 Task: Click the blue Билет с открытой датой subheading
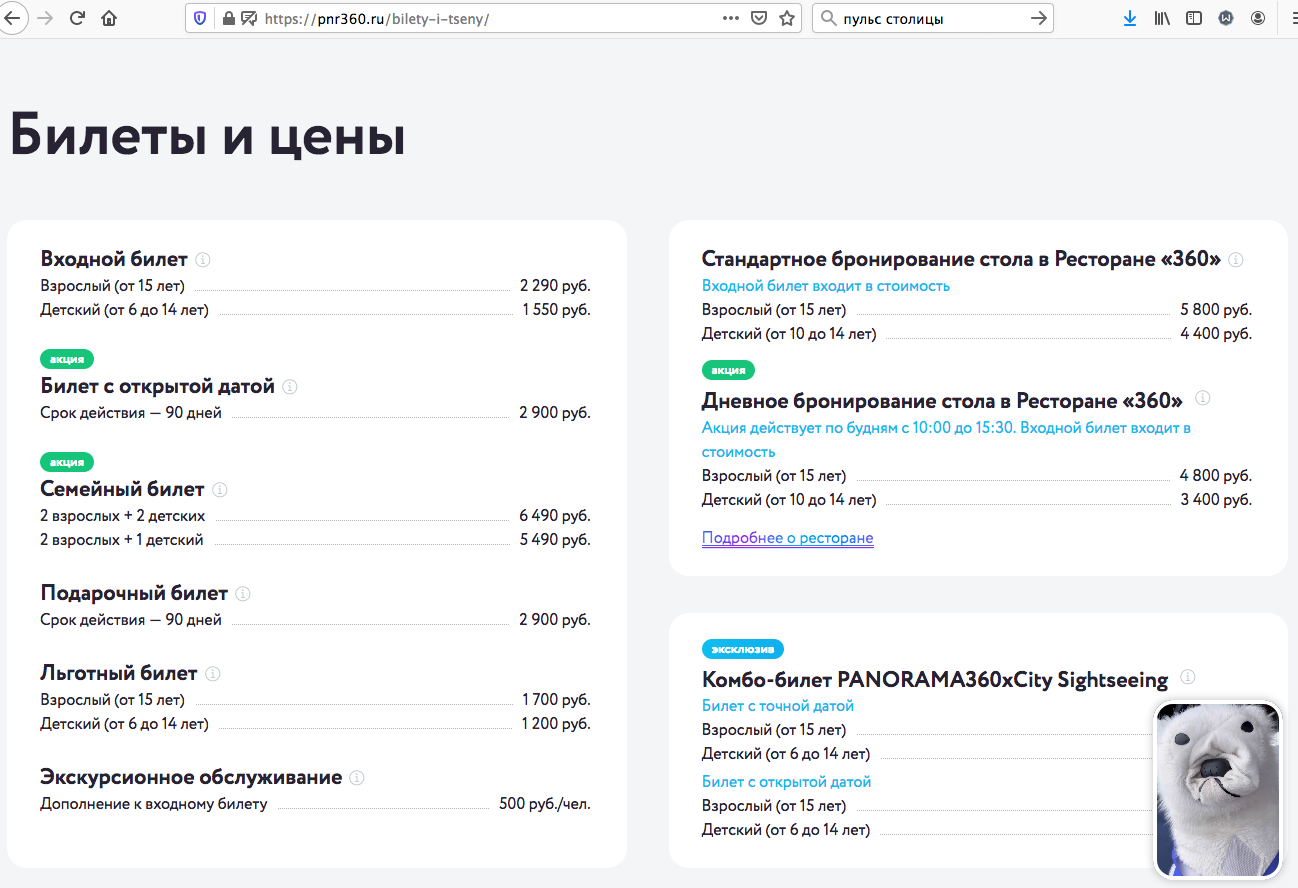tap(787, 782)
